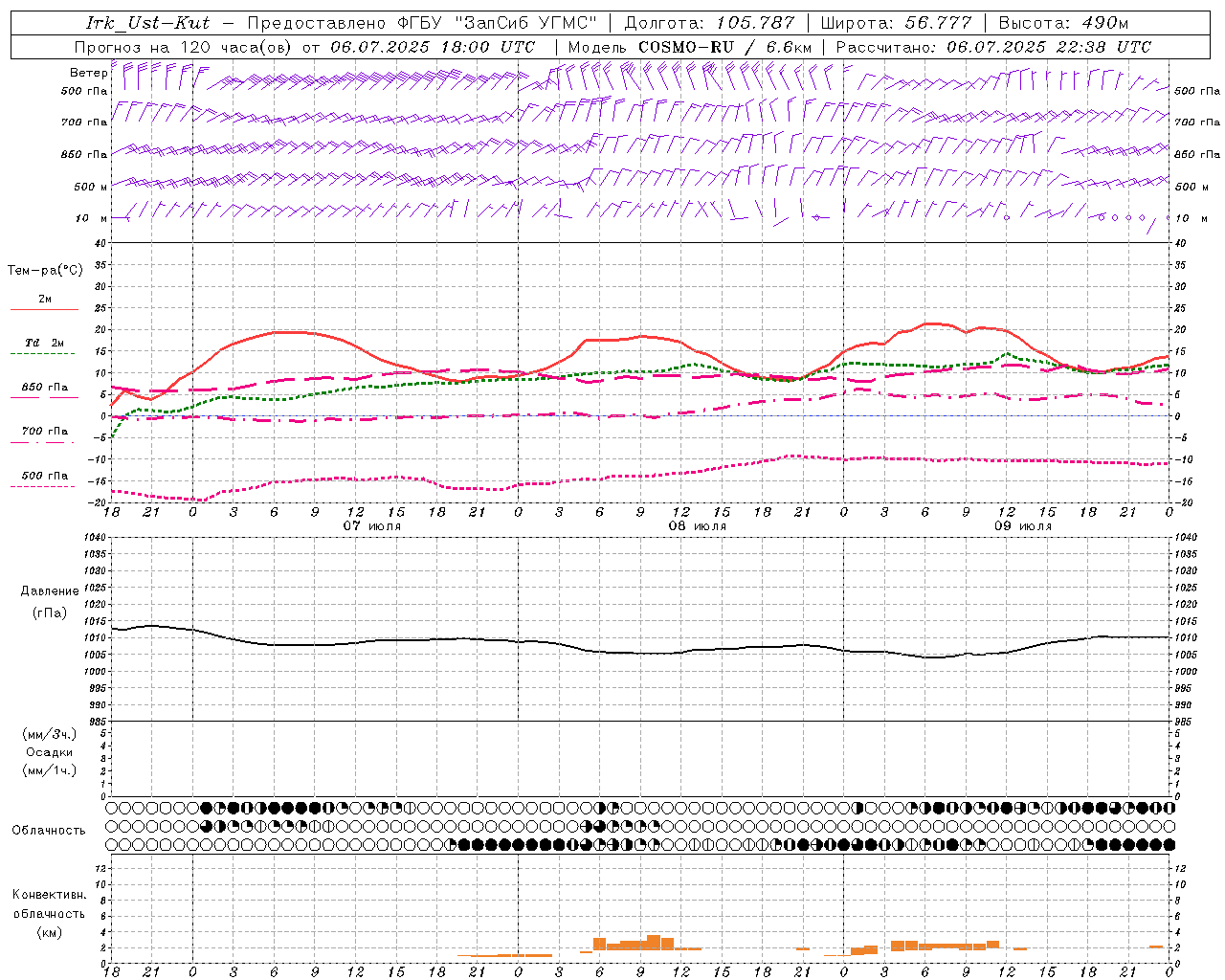This screenshot has height=980, width=1225.
Task: Click the Td 2м legend entry
Action: click(45, 343)
